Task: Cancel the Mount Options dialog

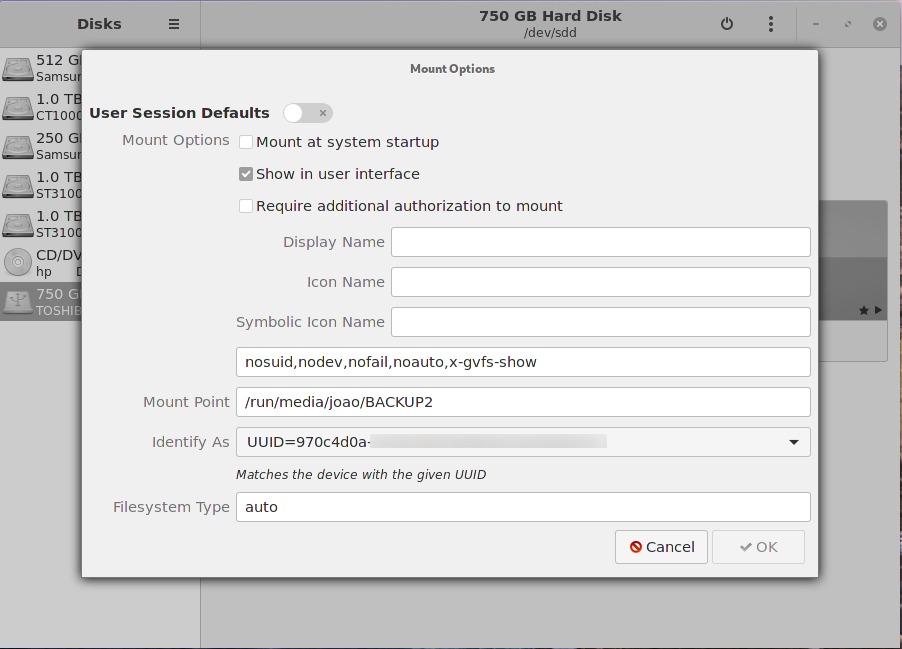Action: (662, 547)
